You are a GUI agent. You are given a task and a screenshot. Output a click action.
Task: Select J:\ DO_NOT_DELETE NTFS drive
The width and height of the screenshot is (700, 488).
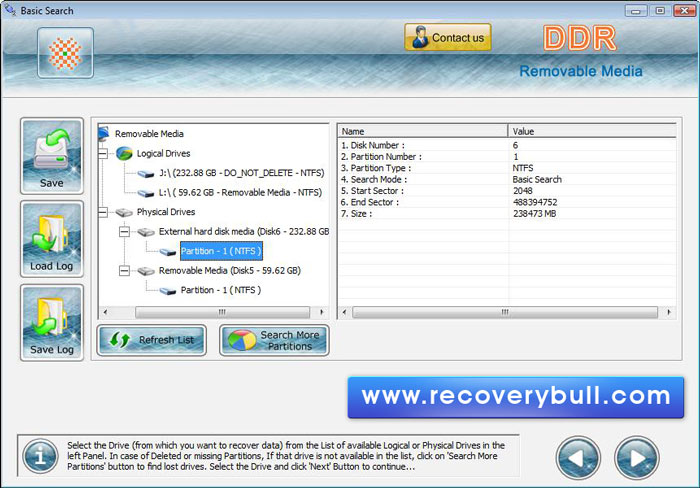[x=242, y=173]
